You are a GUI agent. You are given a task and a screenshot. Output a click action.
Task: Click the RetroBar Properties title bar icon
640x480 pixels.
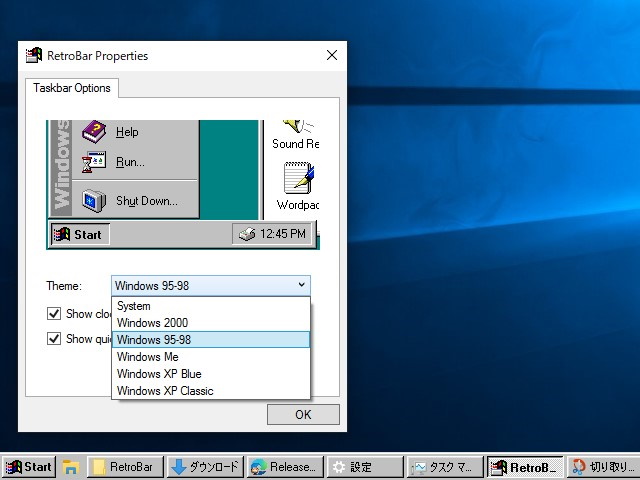(x=34, y=55)
